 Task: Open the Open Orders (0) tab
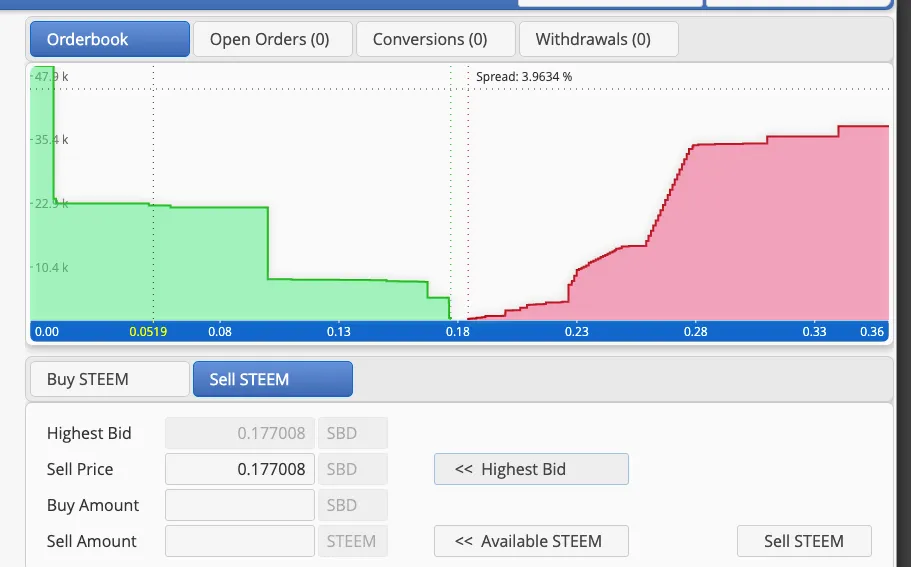point(272,39)
